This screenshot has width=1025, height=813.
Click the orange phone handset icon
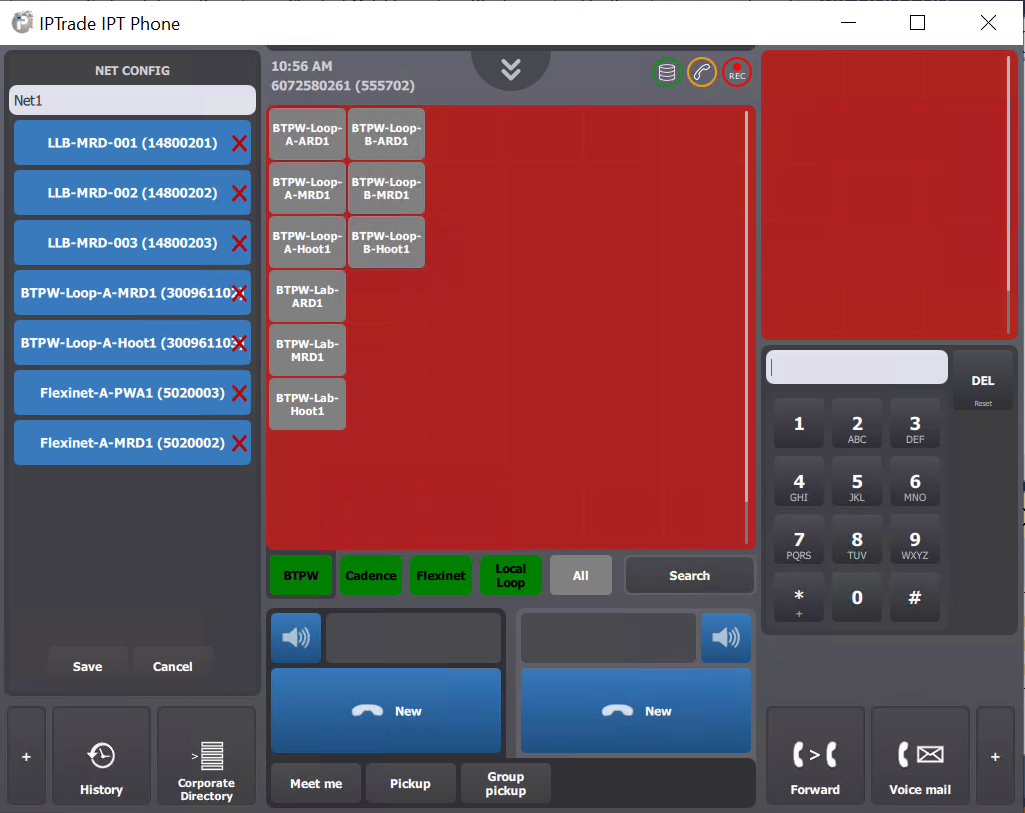pyautogui.click(x=701, y=73)
